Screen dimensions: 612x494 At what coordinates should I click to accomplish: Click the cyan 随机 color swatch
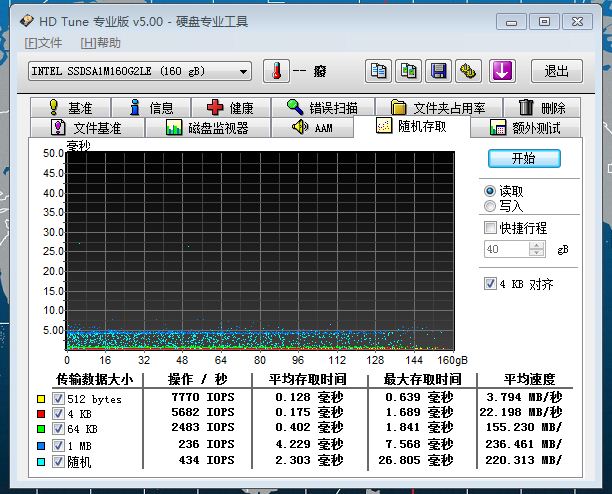[41, 462]
